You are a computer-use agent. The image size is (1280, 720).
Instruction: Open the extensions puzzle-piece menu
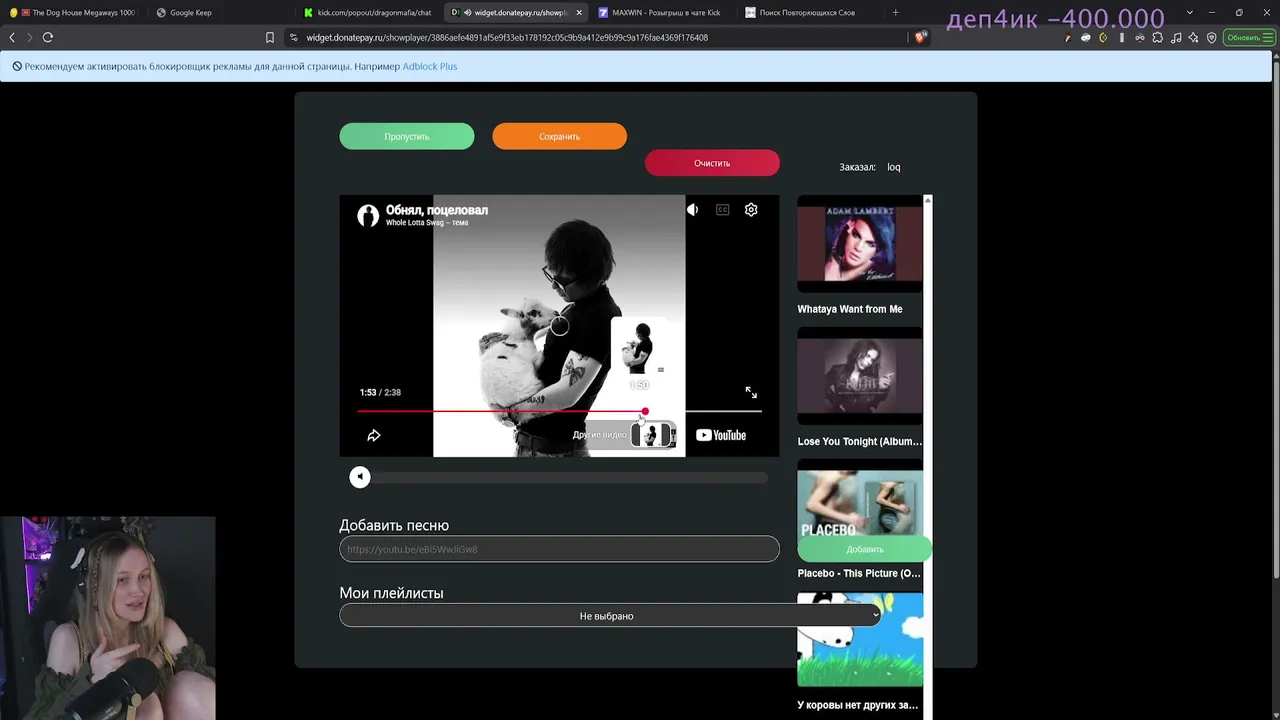pyautogui.click(x=1158, y=38)
